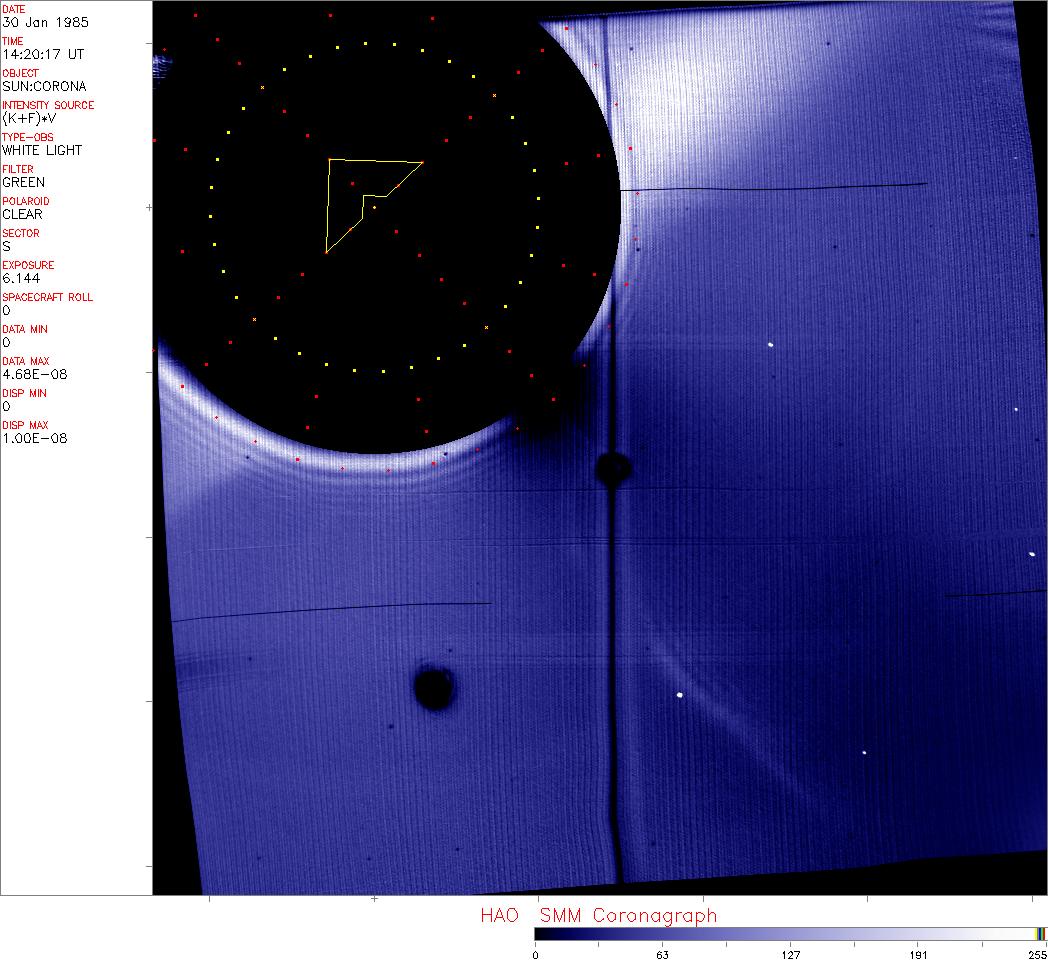Image resolution: width=1048 pixels, height=960 pixels.
Task: Select the date value 30 Jan 1985
Action: (x=36, y=23)
